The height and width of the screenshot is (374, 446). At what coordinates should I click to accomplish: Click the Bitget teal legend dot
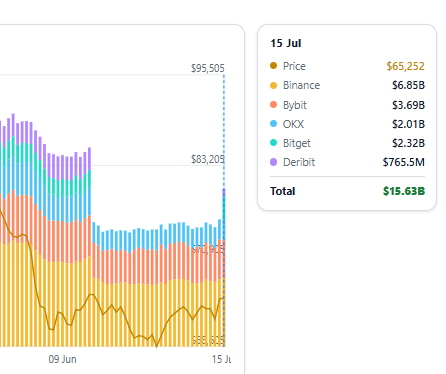[x=273, y=143]
